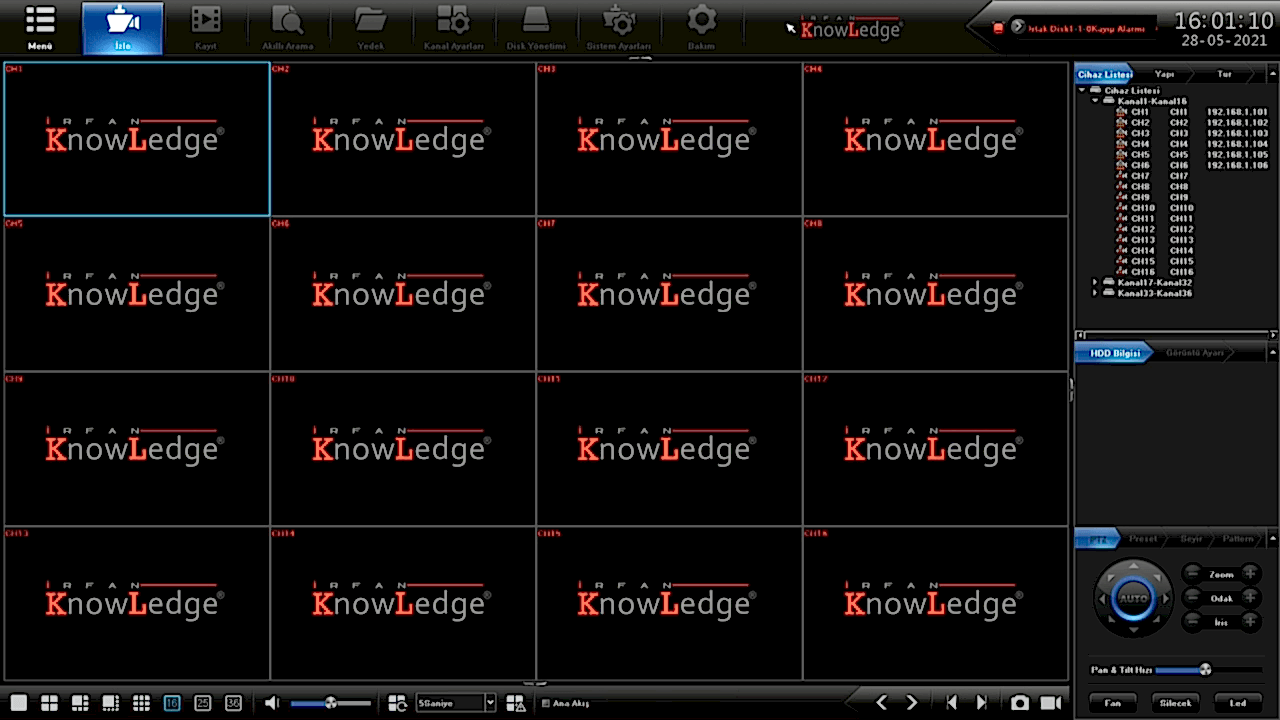This screenshot has width=1280, height=720.
Task: Take a snapshot with the camera icon
Action: click(x=1019, y=703)
